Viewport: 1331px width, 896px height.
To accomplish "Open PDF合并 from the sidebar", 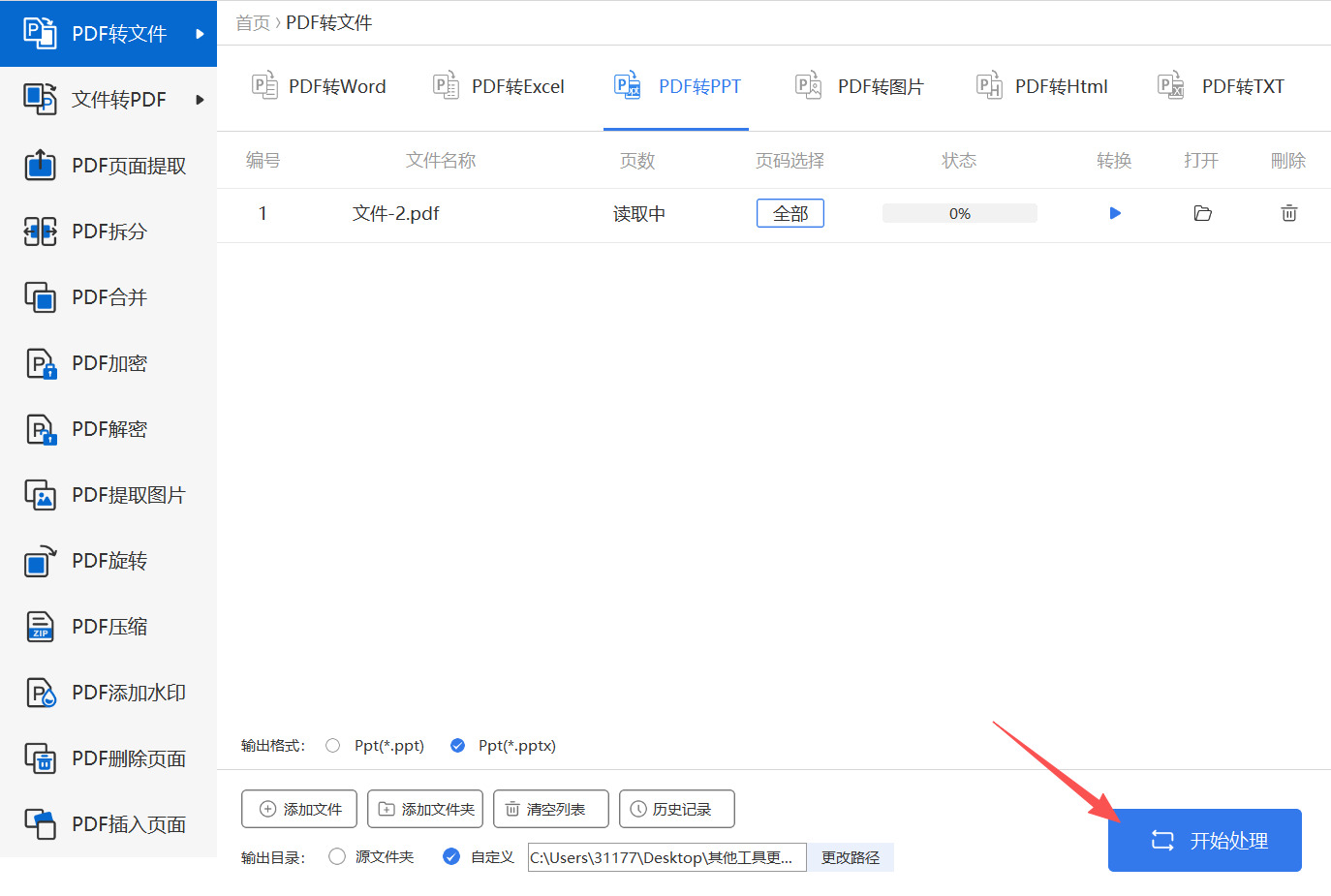I will [x=108, y=297].
